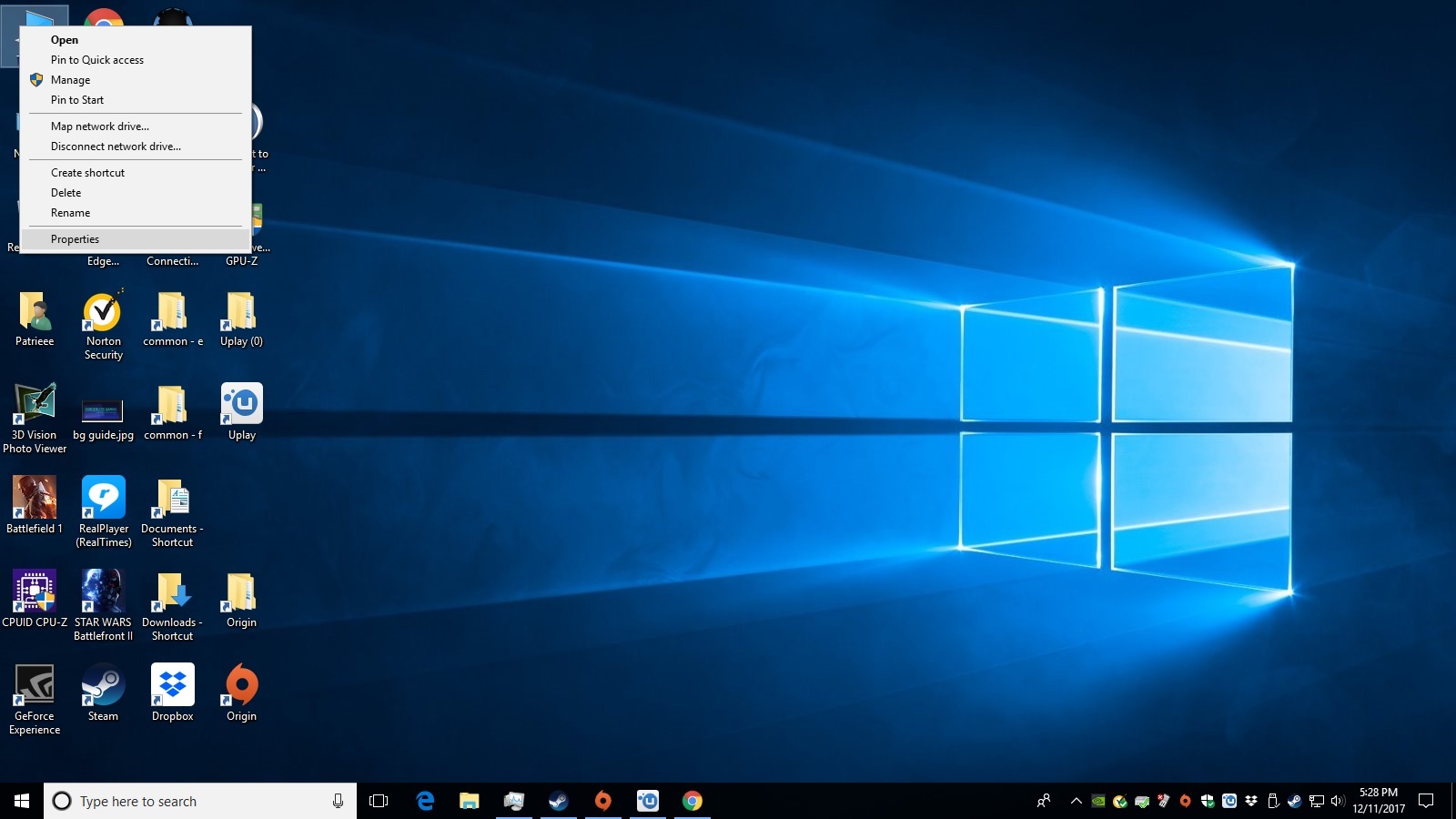Click the Cortana circle in the search box

pos(62,801)
